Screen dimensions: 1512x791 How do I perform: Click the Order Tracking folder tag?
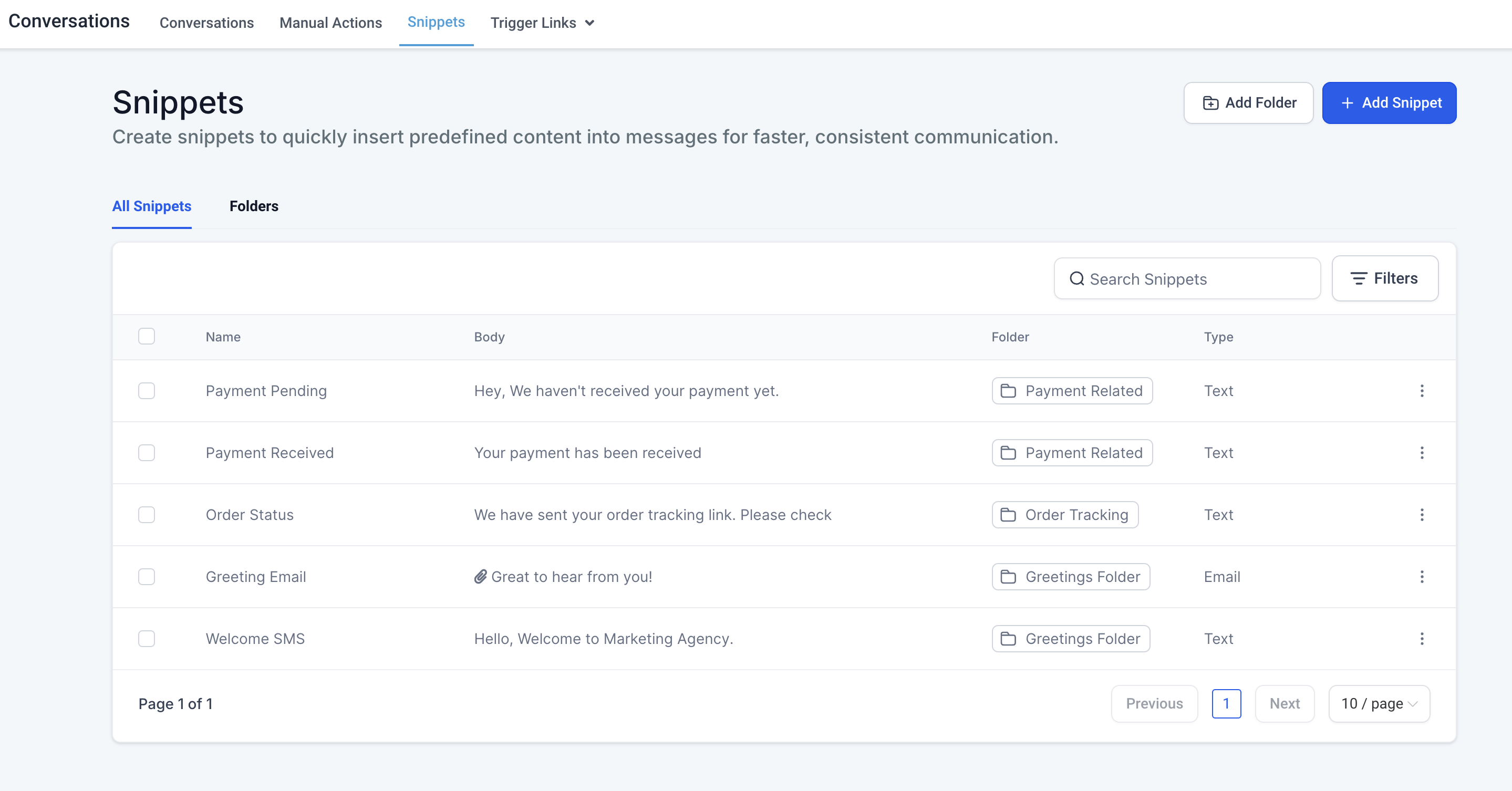[x=1065, y=515]
